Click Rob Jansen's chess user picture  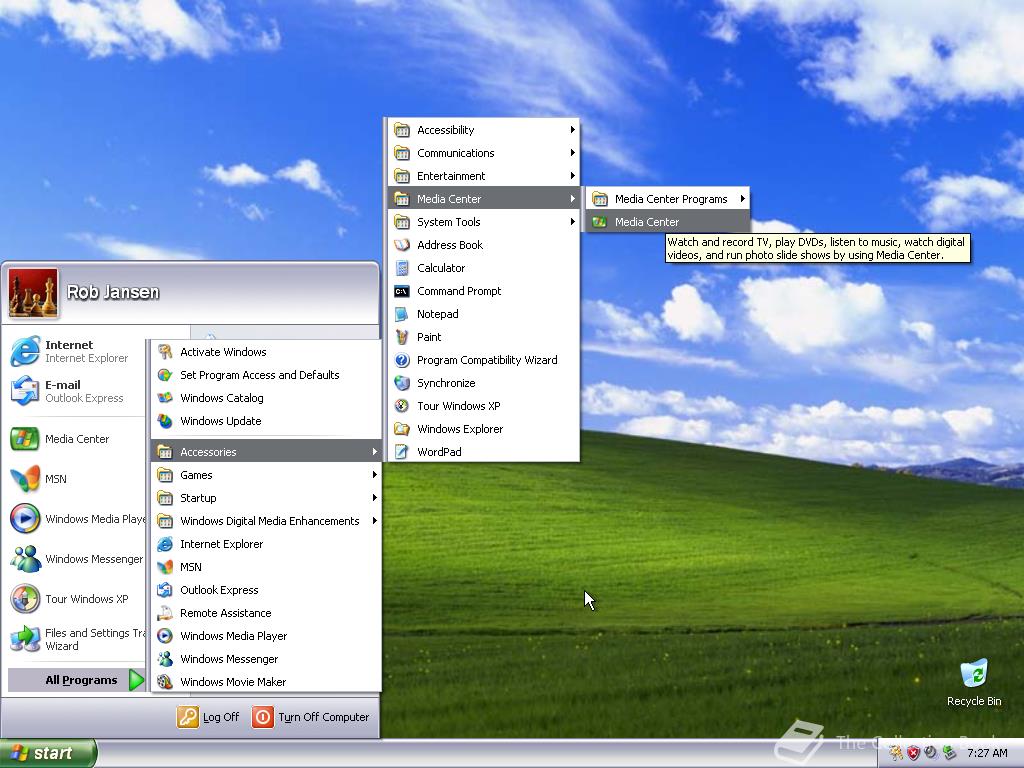click(x=33, y=293)
